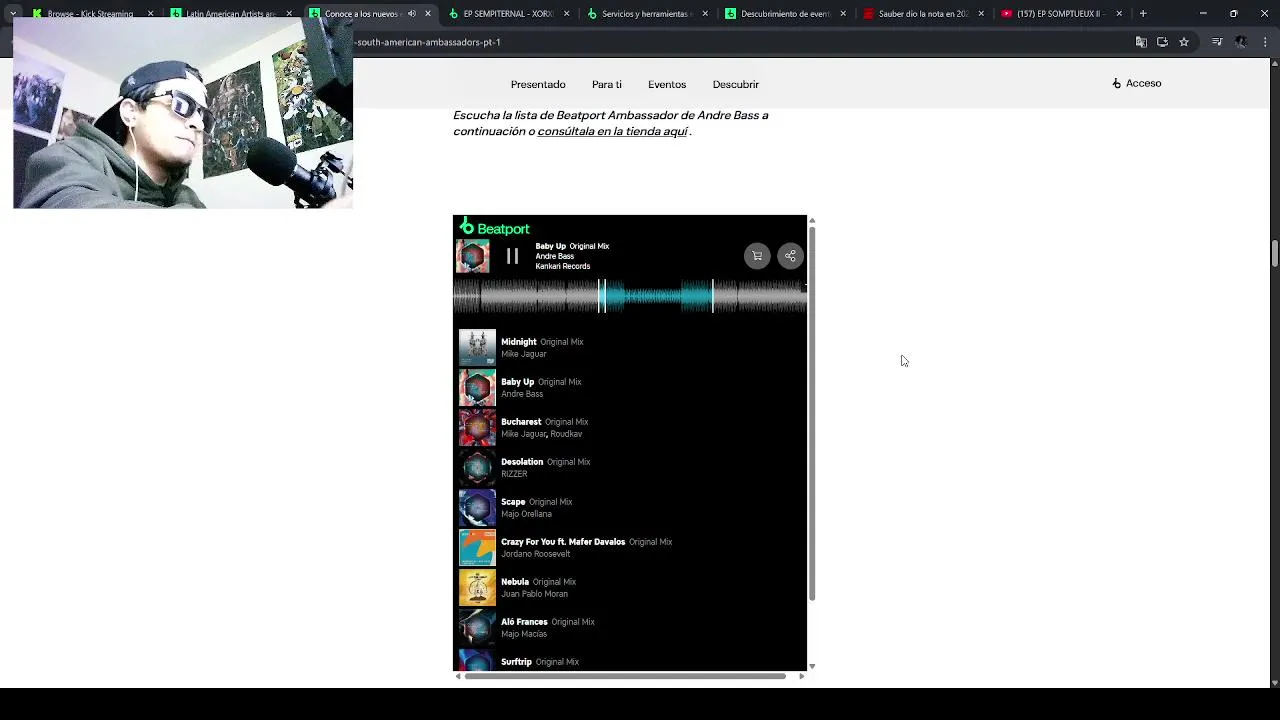1280x720 pixels.
Task: Open the Eventos menu item
Action: [x=667, y=84]
